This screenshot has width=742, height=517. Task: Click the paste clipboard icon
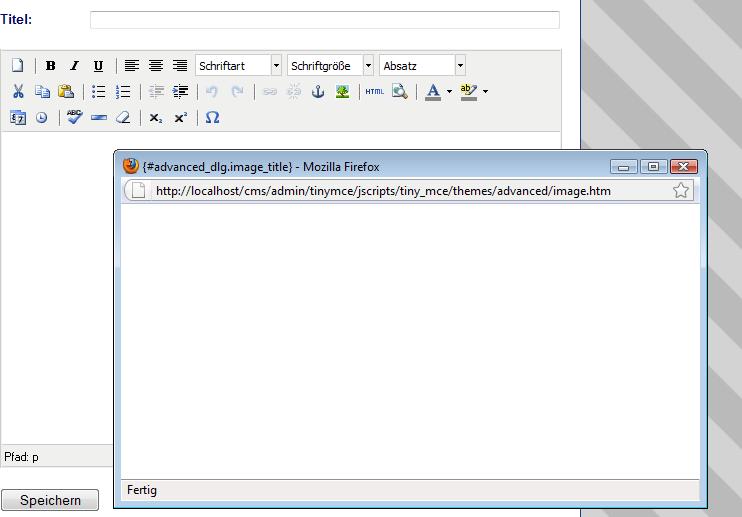coord(66,92)
